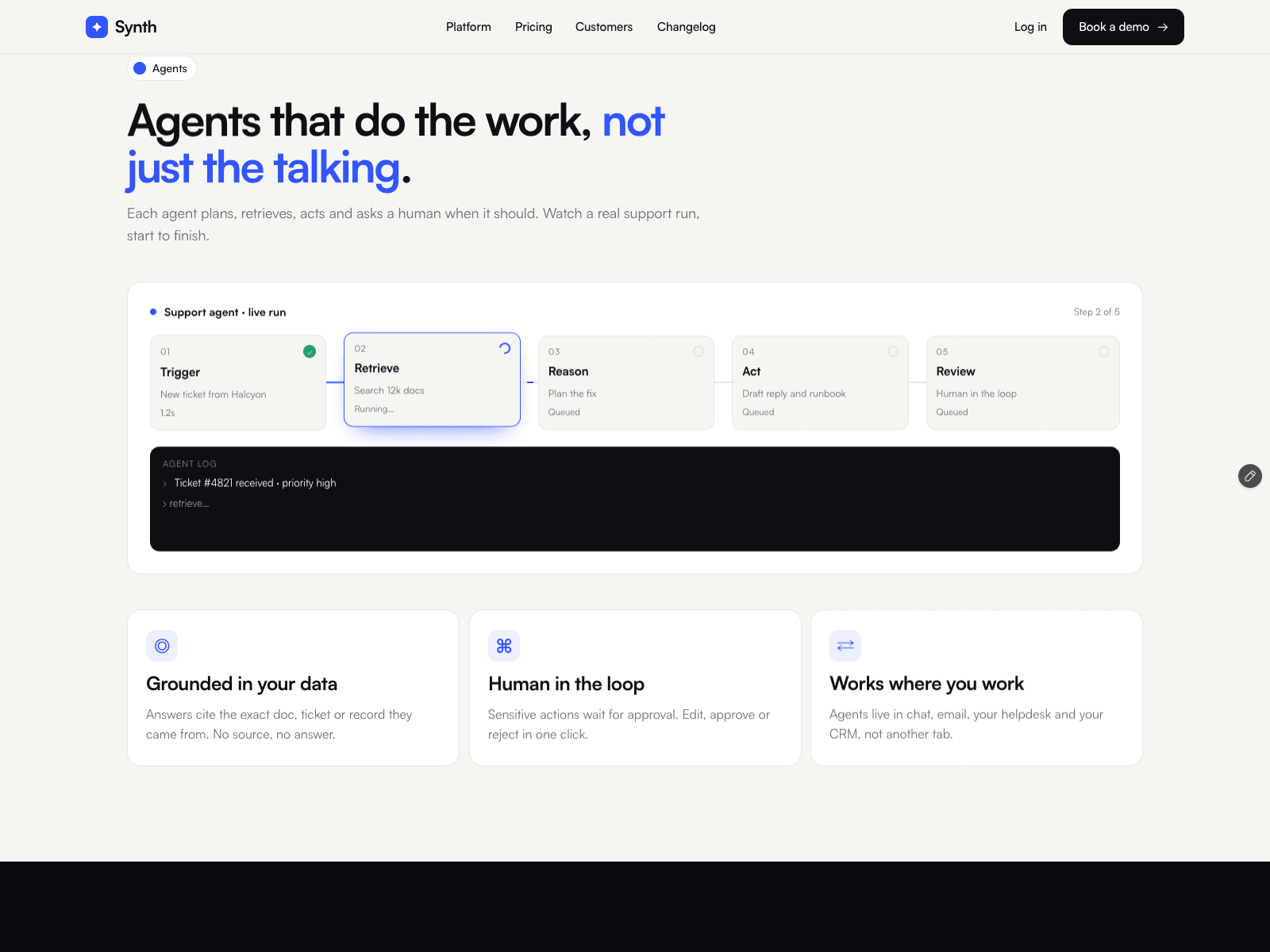Click the empty status circle on Act step
Viewport: 1270px width, 952px height.
coord(893,351)
